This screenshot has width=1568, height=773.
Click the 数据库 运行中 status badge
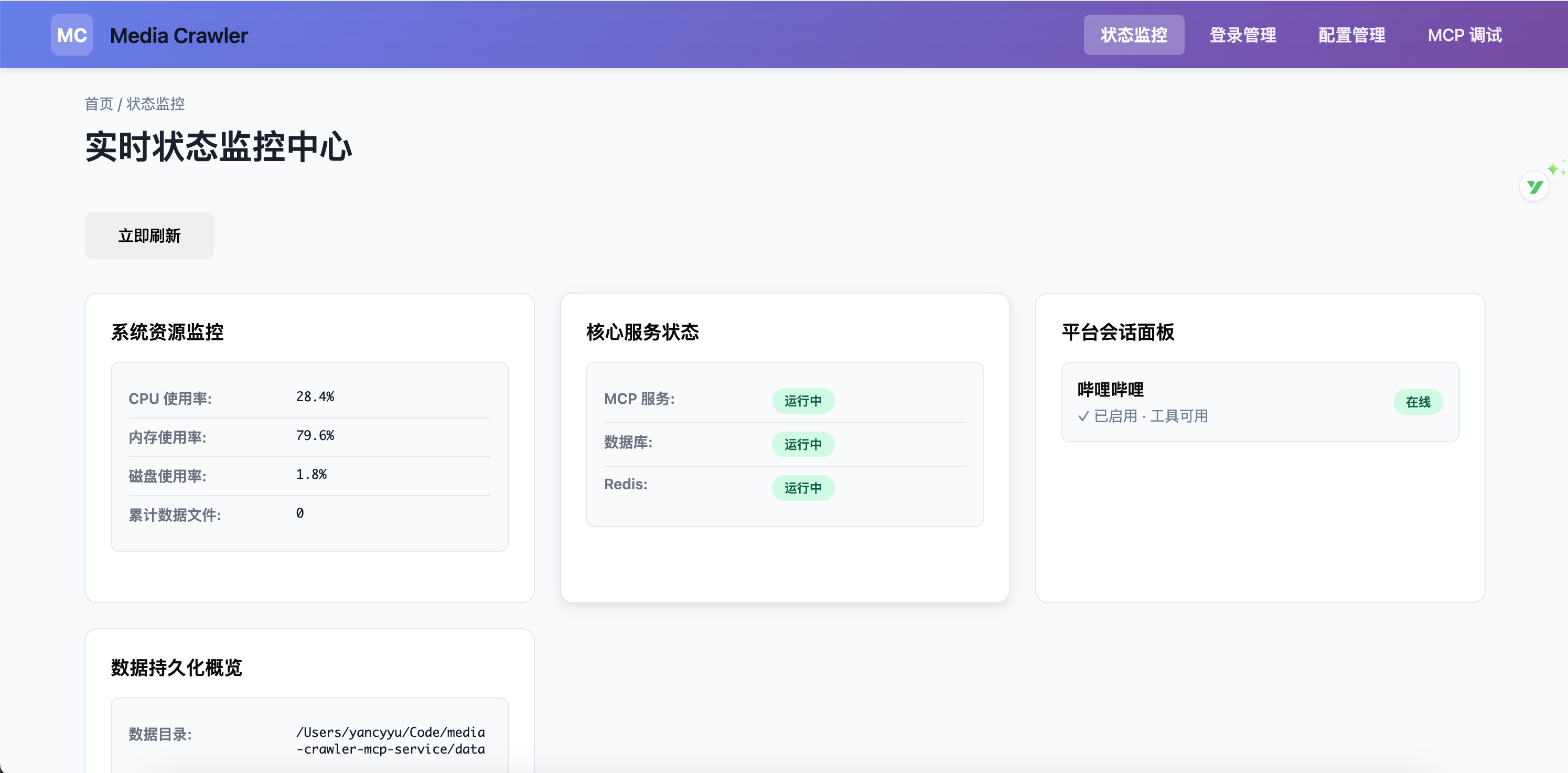tap(802, 444)
